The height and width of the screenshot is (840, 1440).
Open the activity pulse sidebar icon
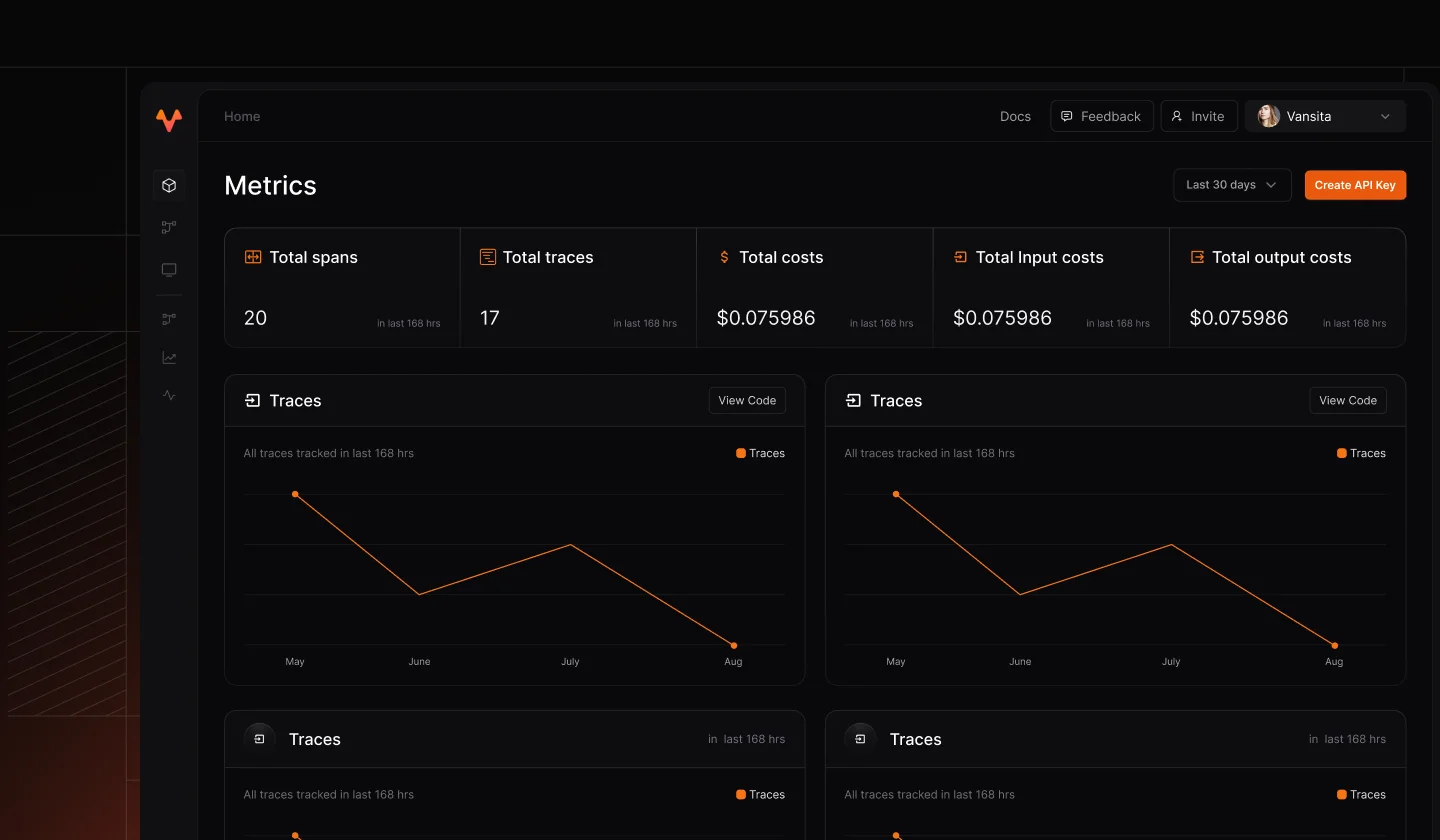[169, 395]
